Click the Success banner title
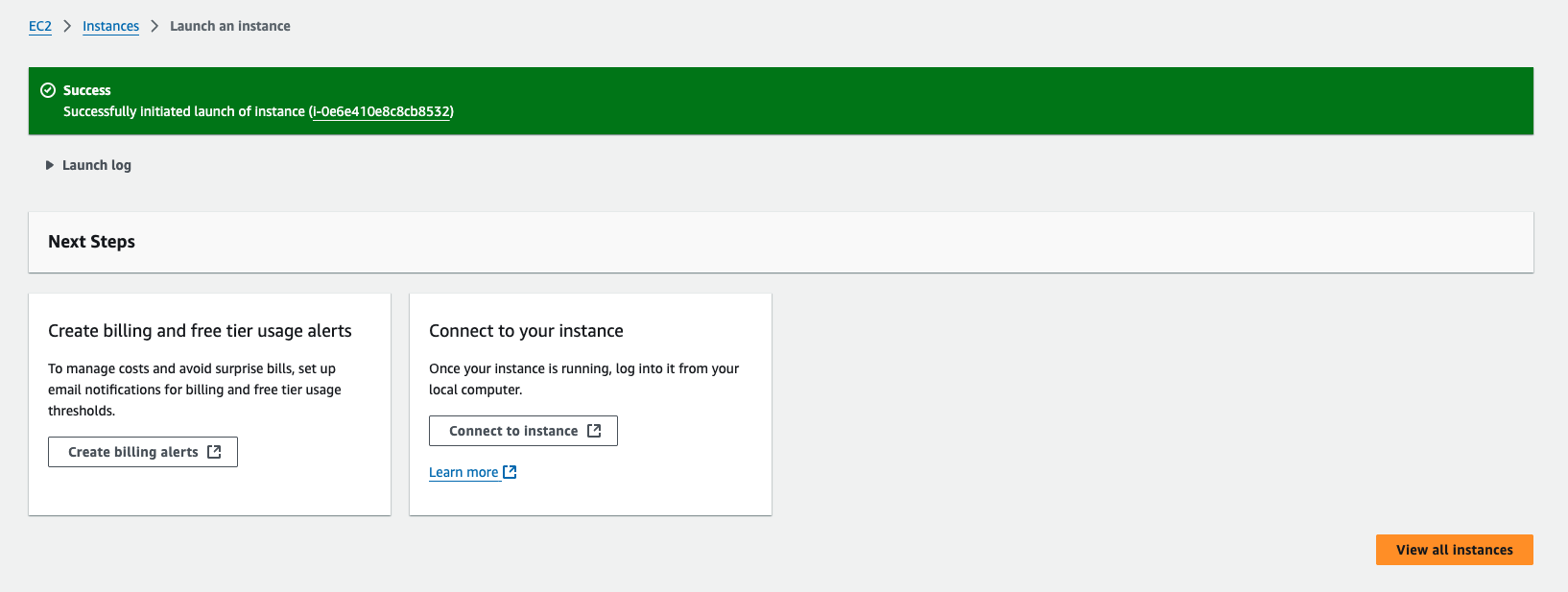Screen dimensions: 1568x592 pyautogui.click(x=87, y=90)
